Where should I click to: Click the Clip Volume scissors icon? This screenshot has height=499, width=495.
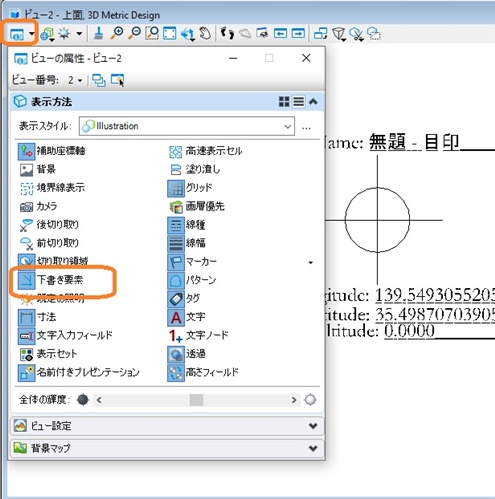click(356, 34)
